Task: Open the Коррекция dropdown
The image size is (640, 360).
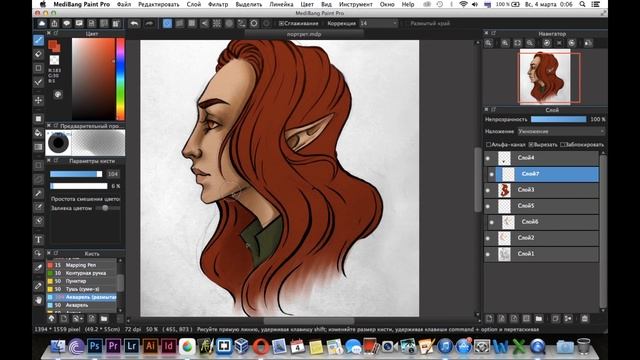Action: 378,24
